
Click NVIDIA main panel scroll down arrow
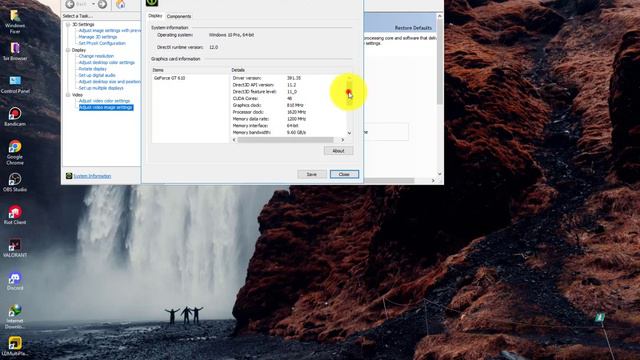click(440, 173)
